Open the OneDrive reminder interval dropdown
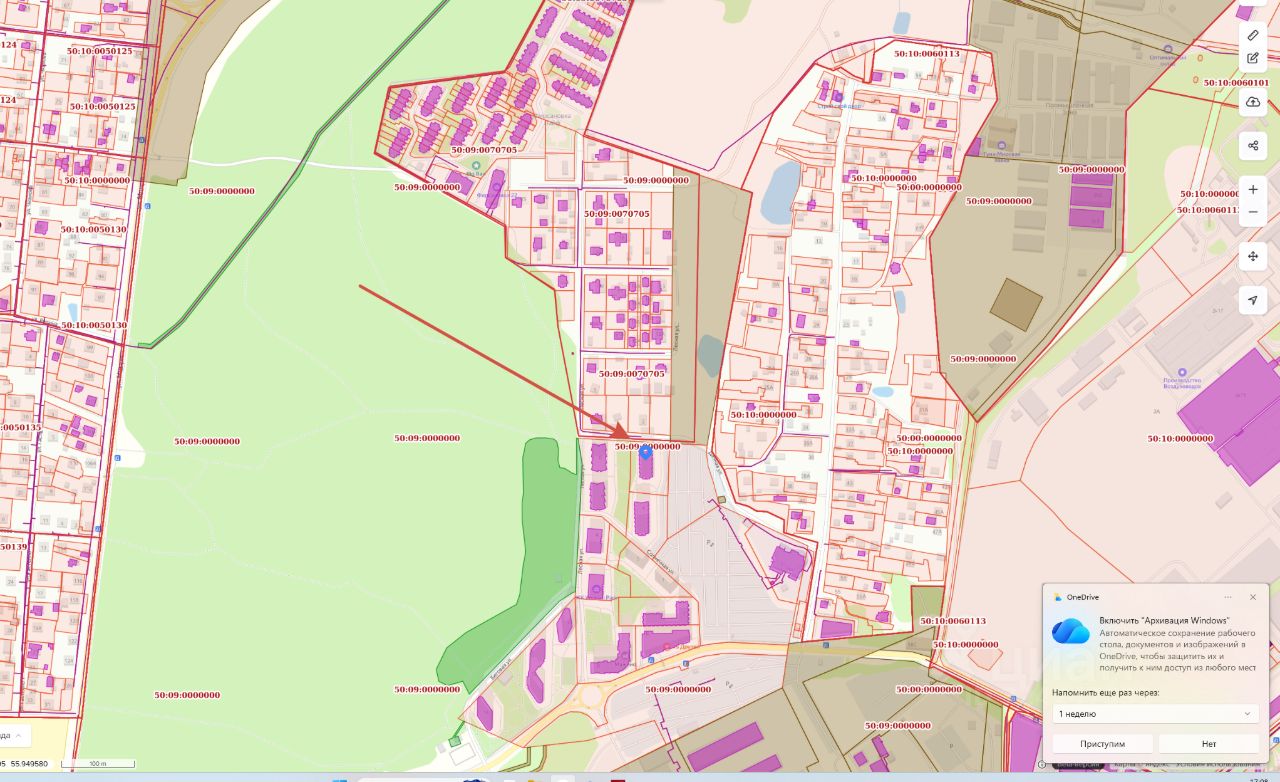 (1155, 713)
